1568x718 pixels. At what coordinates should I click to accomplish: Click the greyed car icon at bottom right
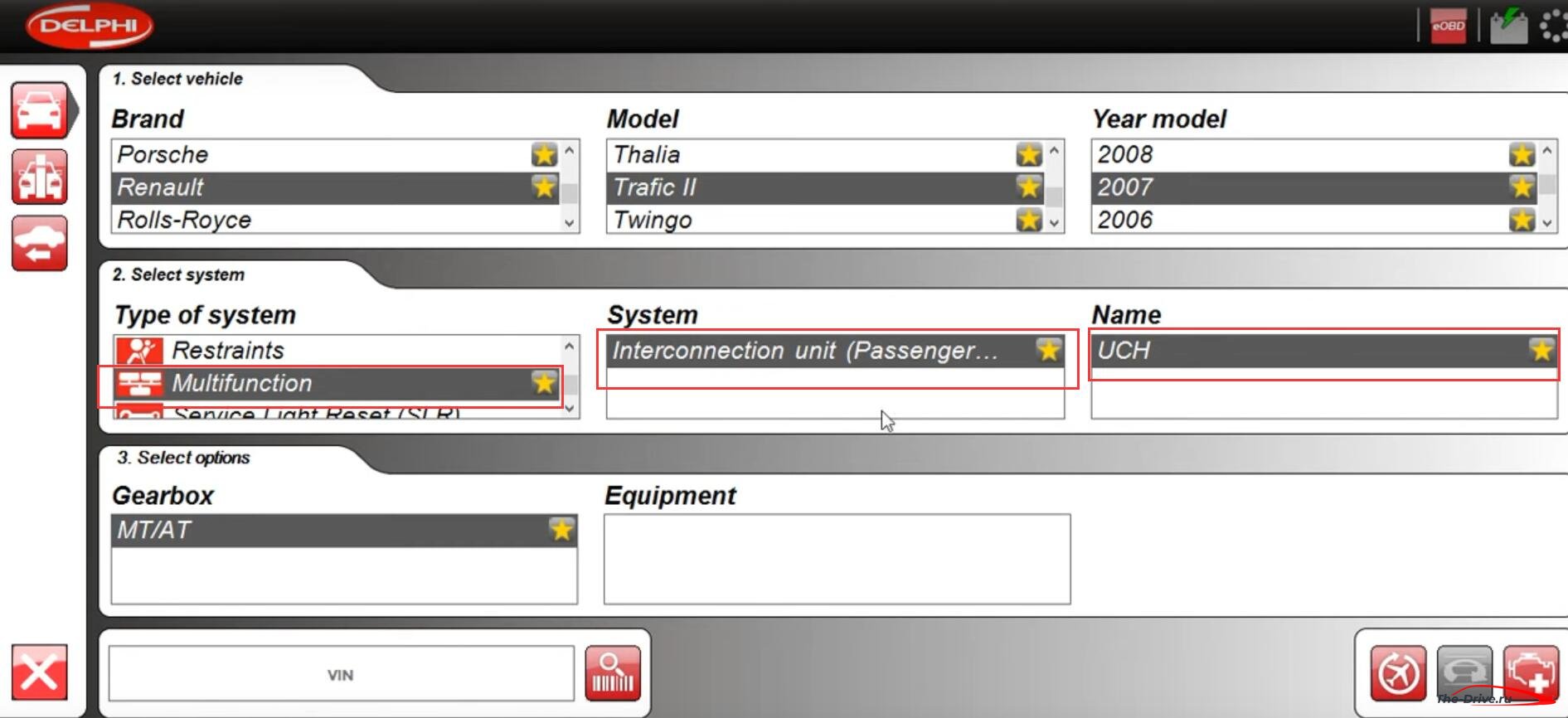(x=1464, y=673)
